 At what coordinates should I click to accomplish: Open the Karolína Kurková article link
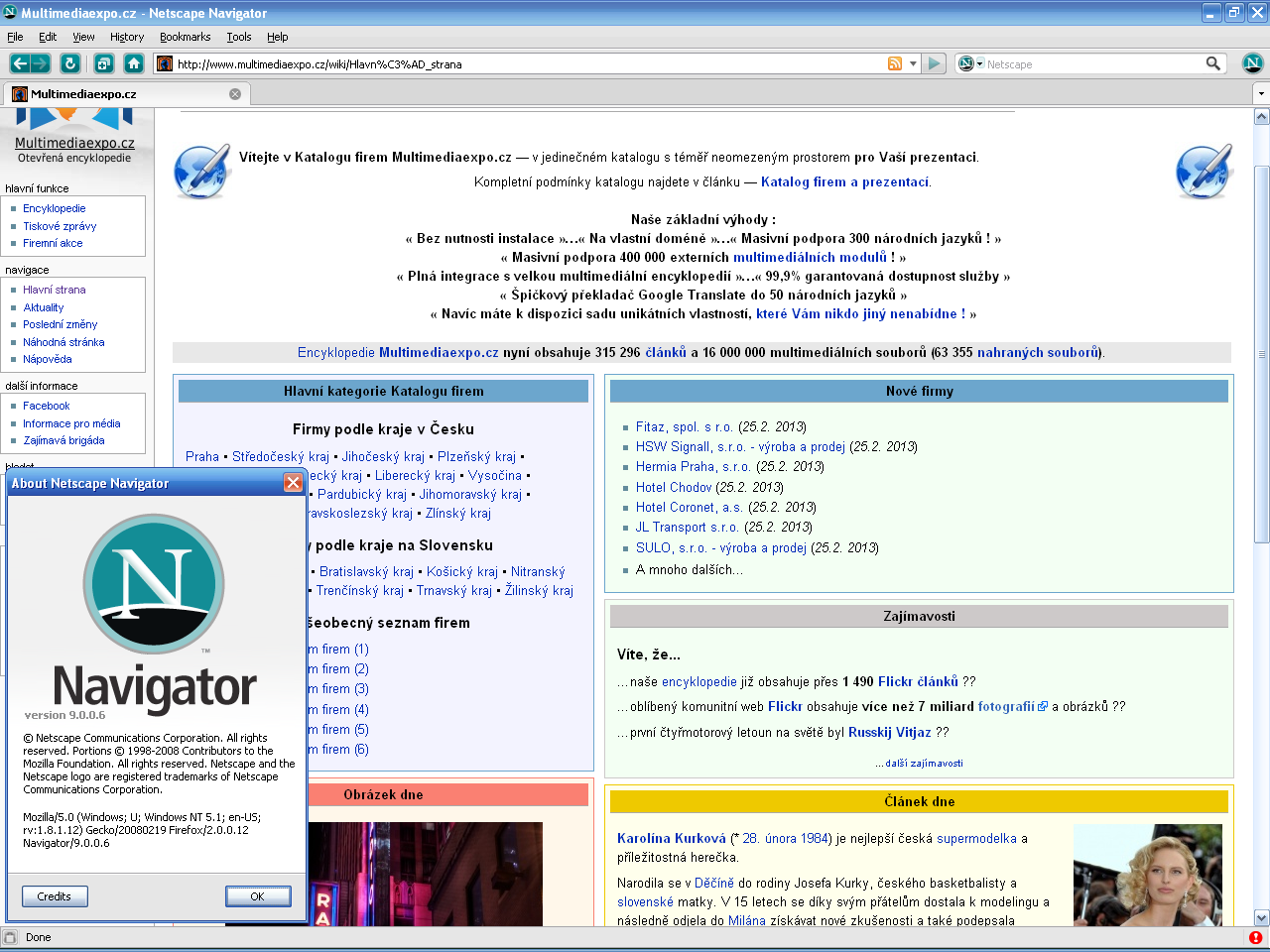pos(671,838)
